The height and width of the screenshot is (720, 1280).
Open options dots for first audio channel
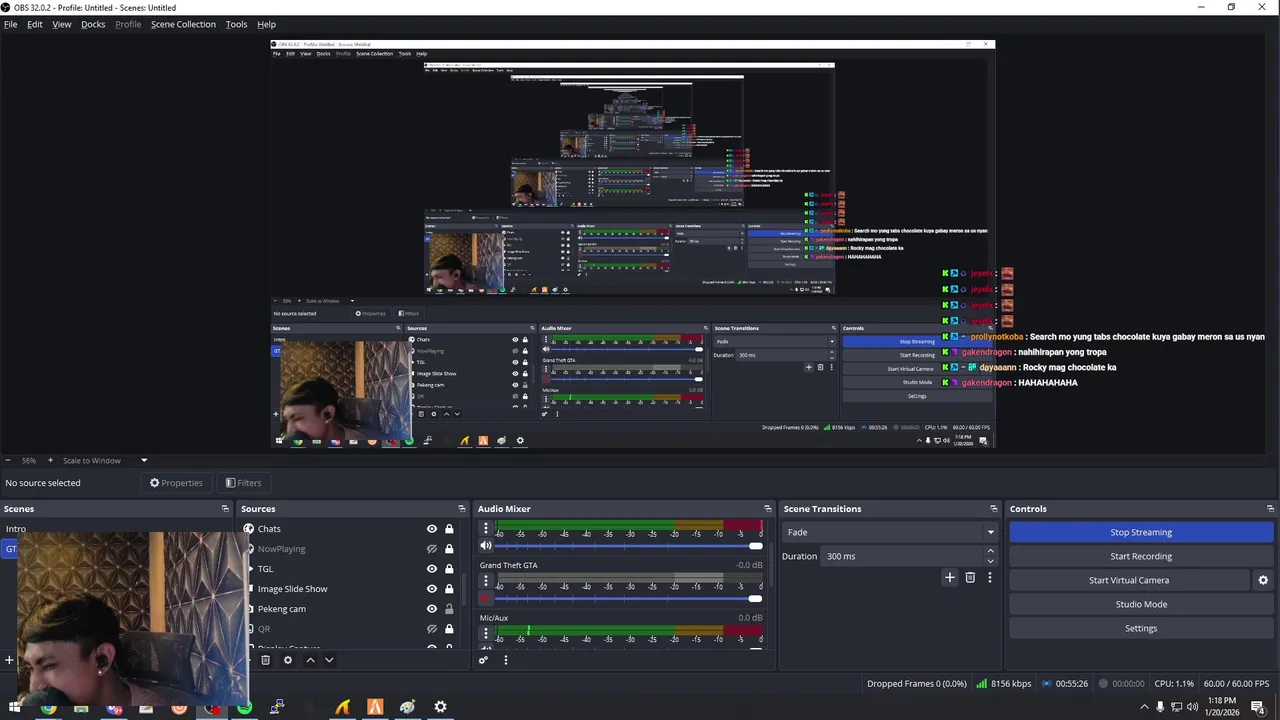486,528
